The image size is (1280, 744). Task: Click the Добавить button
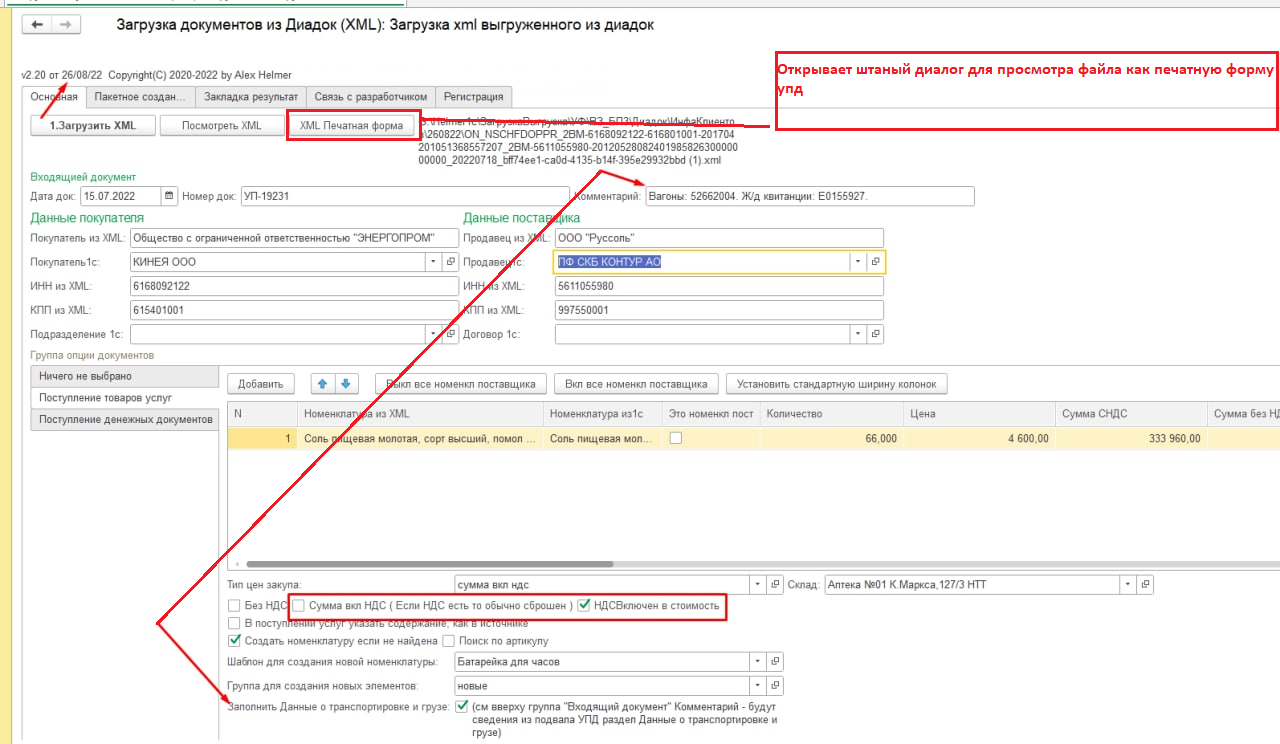261,383
